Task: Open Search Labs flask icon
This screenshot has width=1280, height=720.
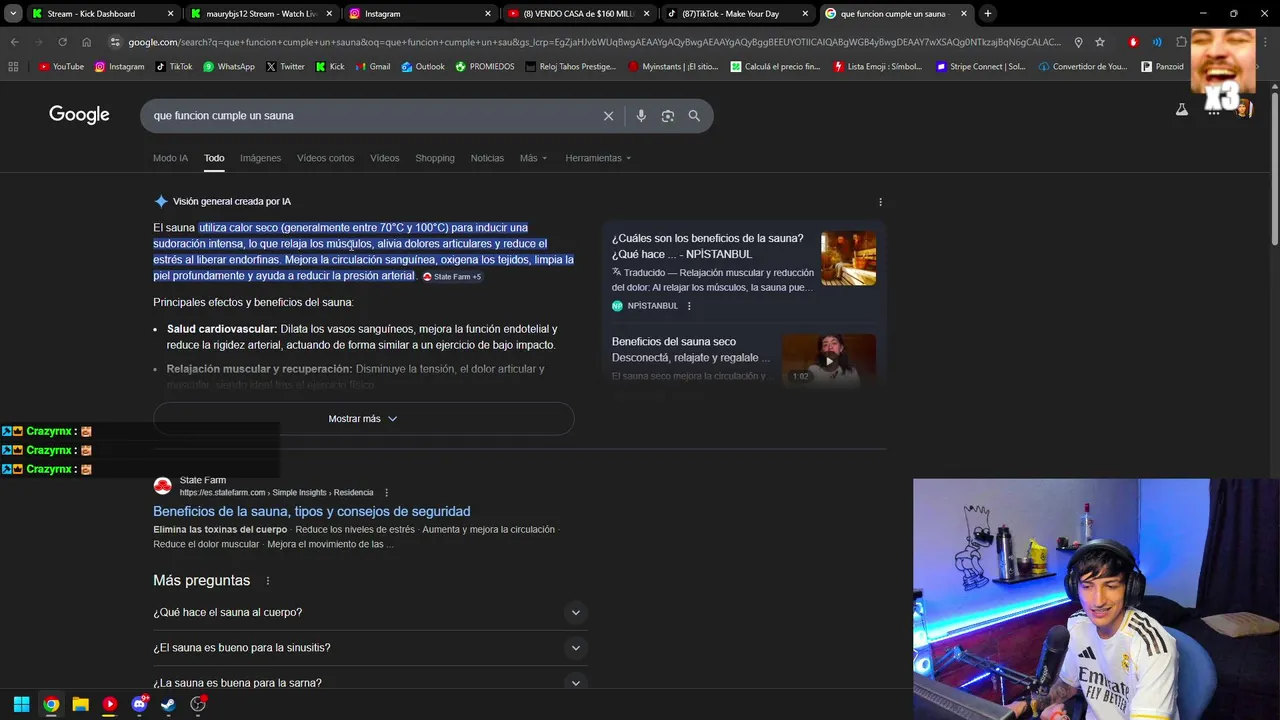Action: [x=1182, y=110]
